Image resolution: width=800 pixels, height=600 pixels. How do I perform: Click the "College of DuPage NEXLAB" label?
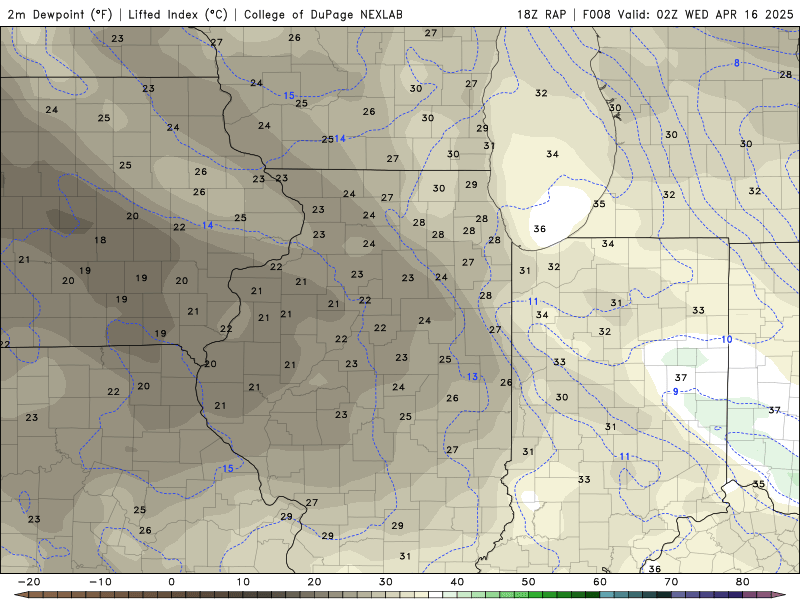pyautogui.click(x=323, y=14)
